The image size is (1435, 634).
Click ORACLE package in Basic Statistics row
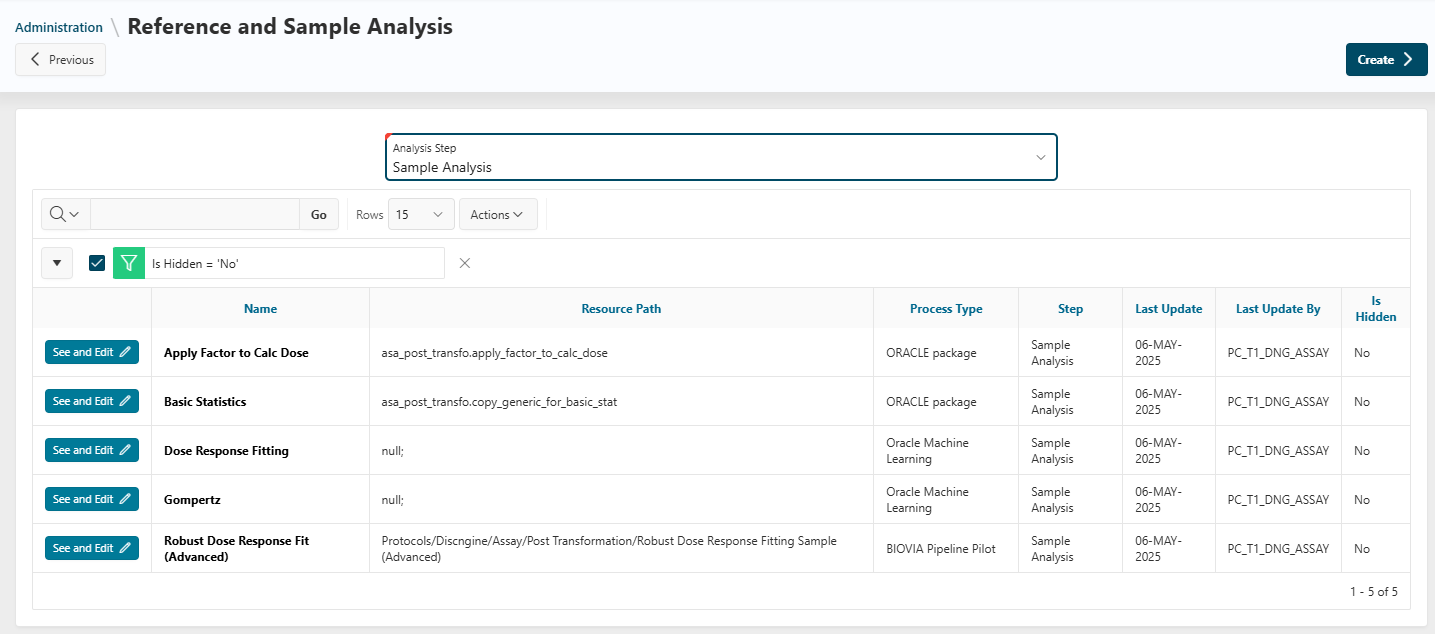[x=931, y=402]
